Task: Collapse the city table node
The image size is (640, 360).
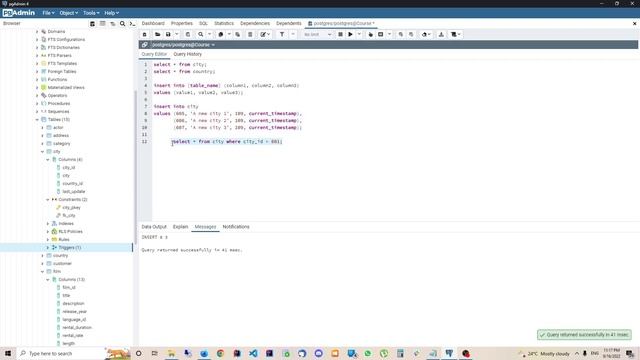Action: 42,151
